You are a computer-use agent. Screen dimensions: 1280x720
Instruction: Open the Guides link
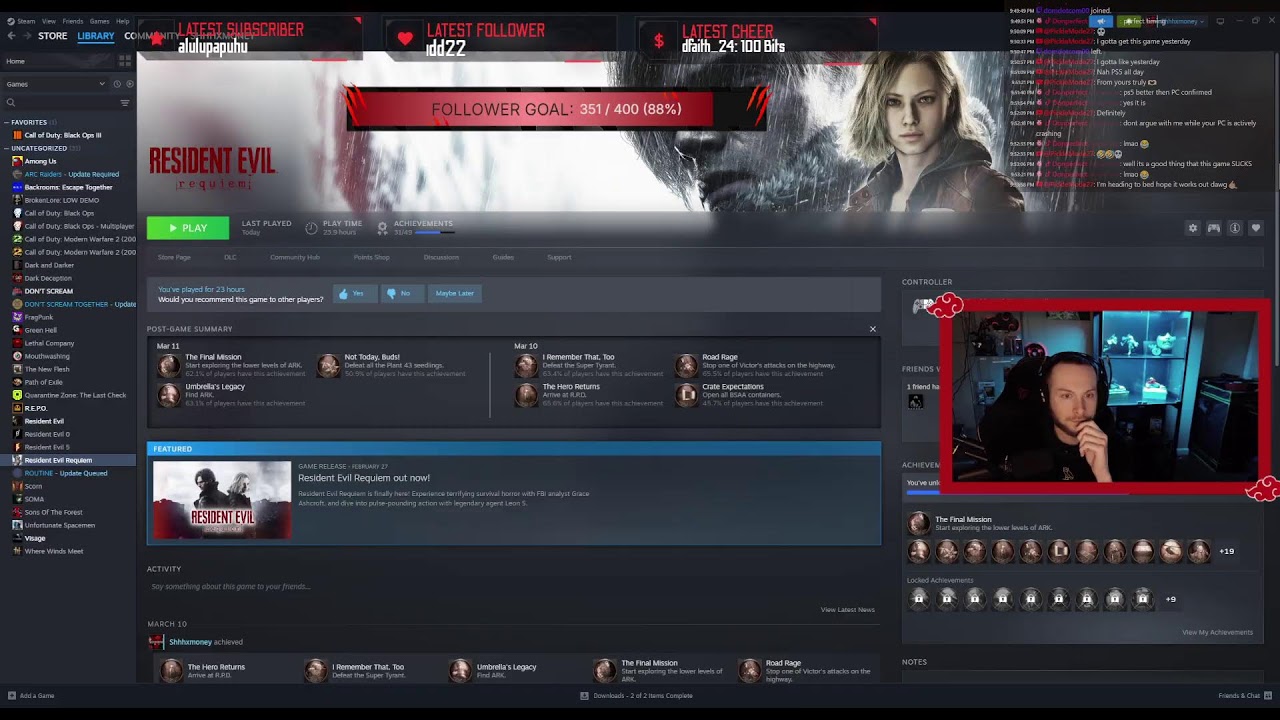503,257
